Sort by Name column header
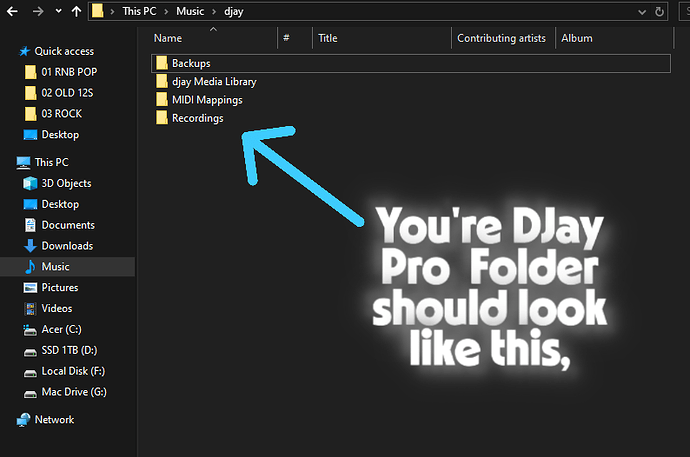690x457 pixels. [168, 38]
